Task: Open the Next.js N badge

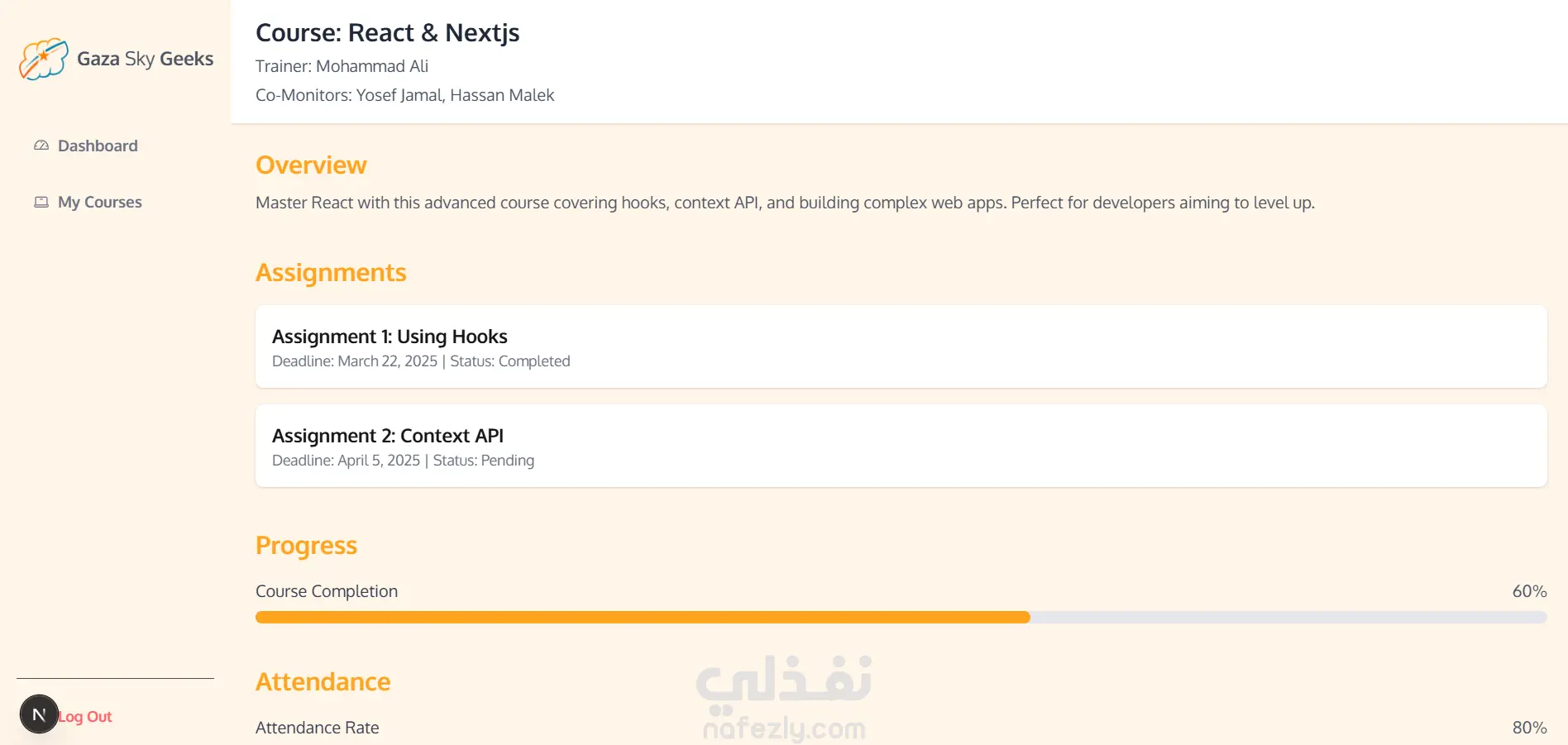Action: 39,714
